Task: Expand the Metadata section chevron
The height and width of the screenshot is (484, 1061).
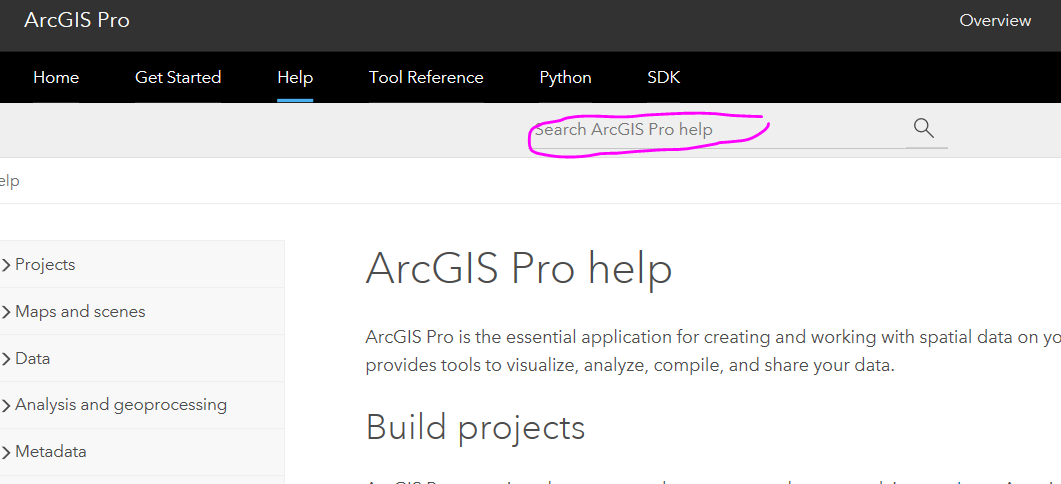Action: 6,452
